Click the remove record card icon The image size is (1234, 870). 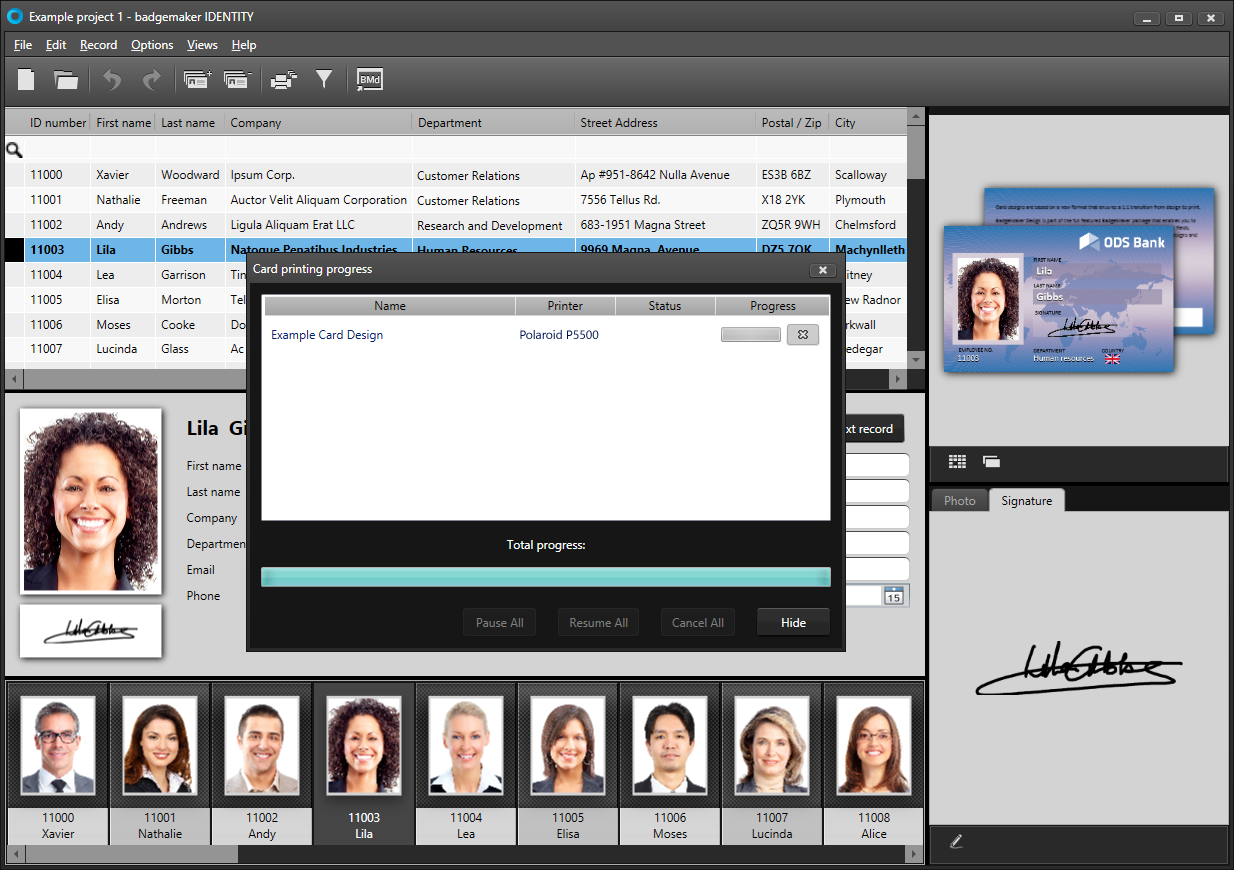click(x=237, y=80)
